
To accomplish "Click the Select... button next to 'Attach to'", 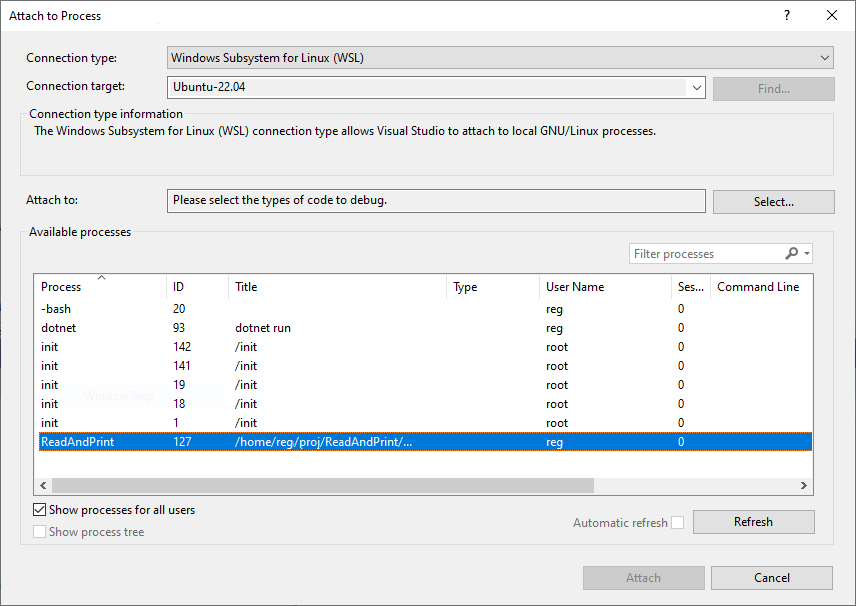I will (x=773, y=201).
